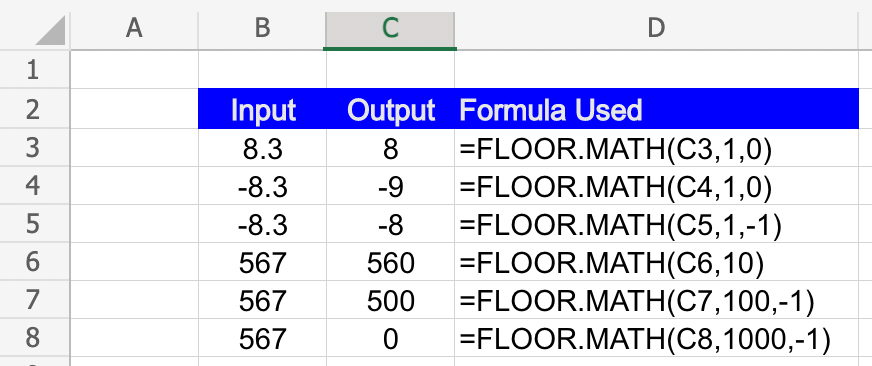The image size is (872, 366).
Task: Select row 4 header
Action: [x=33, y=185]
